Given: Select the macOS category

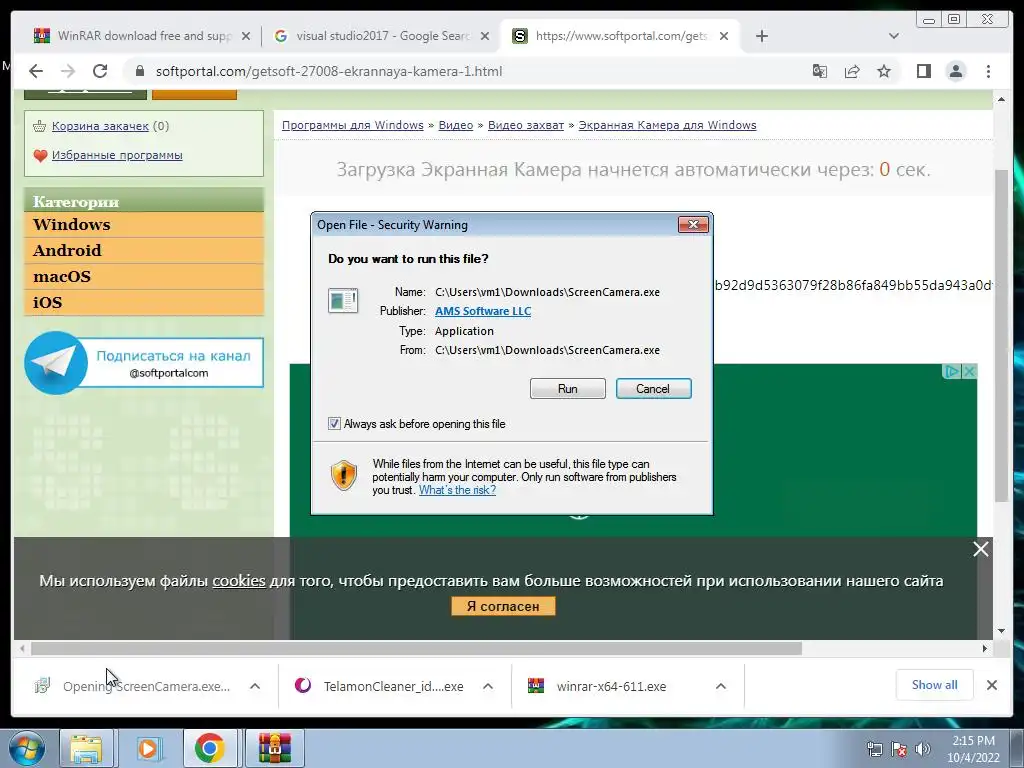Looking at the screenshot, I should pyautogui.click(x=144, y=277).
